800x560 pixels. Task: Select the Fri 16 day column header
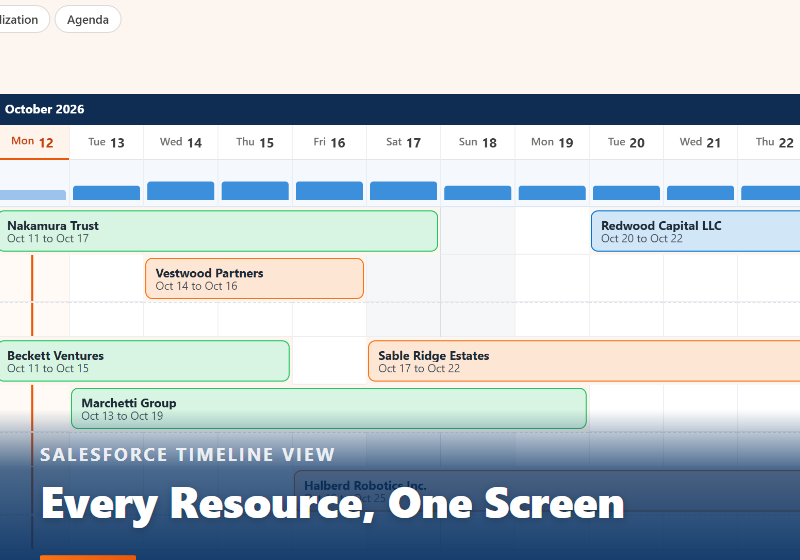tap(329, 142)
